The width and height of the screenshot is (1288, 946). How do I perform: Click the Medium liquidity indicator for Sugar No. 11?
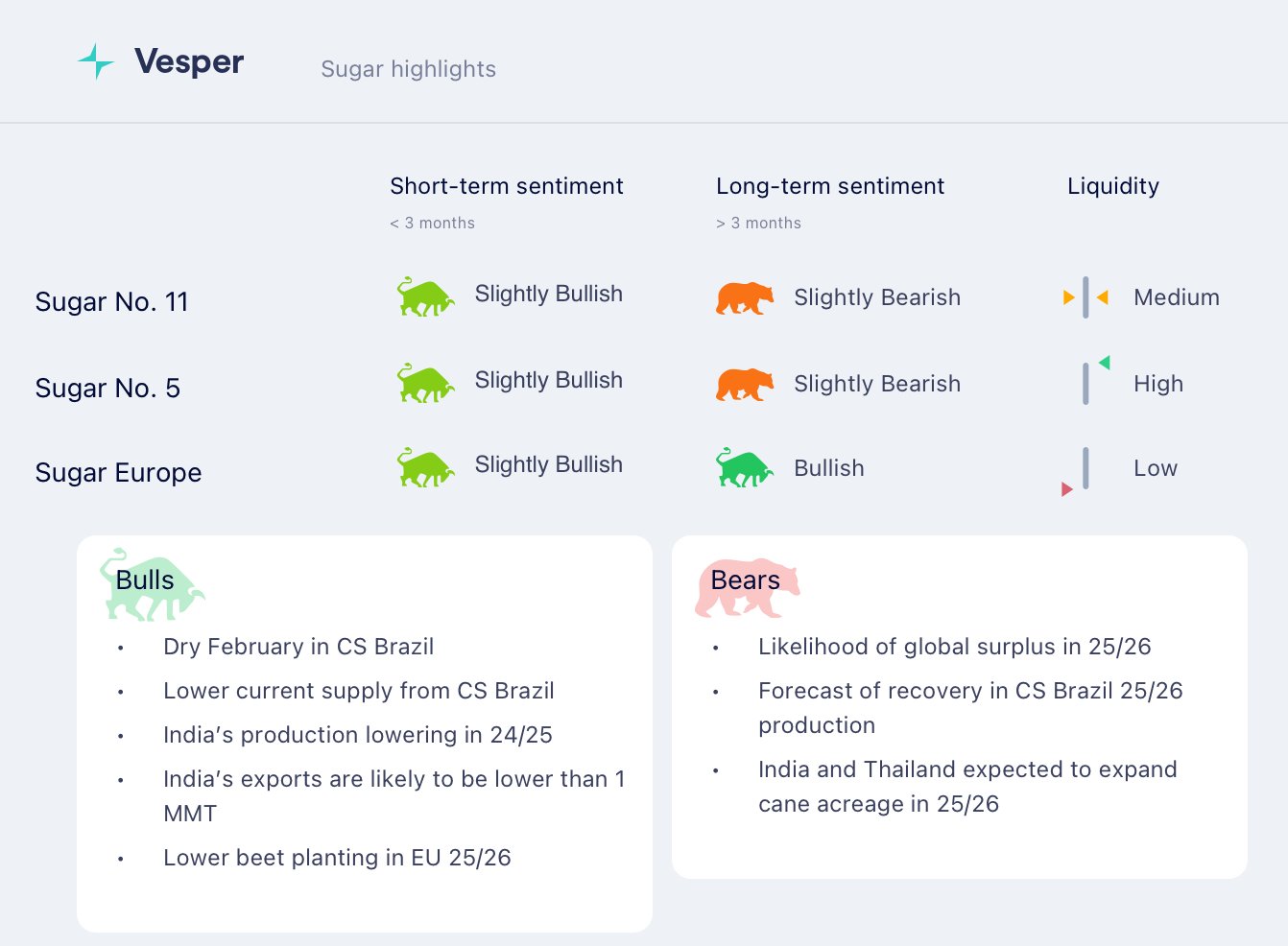point(1085,297)
